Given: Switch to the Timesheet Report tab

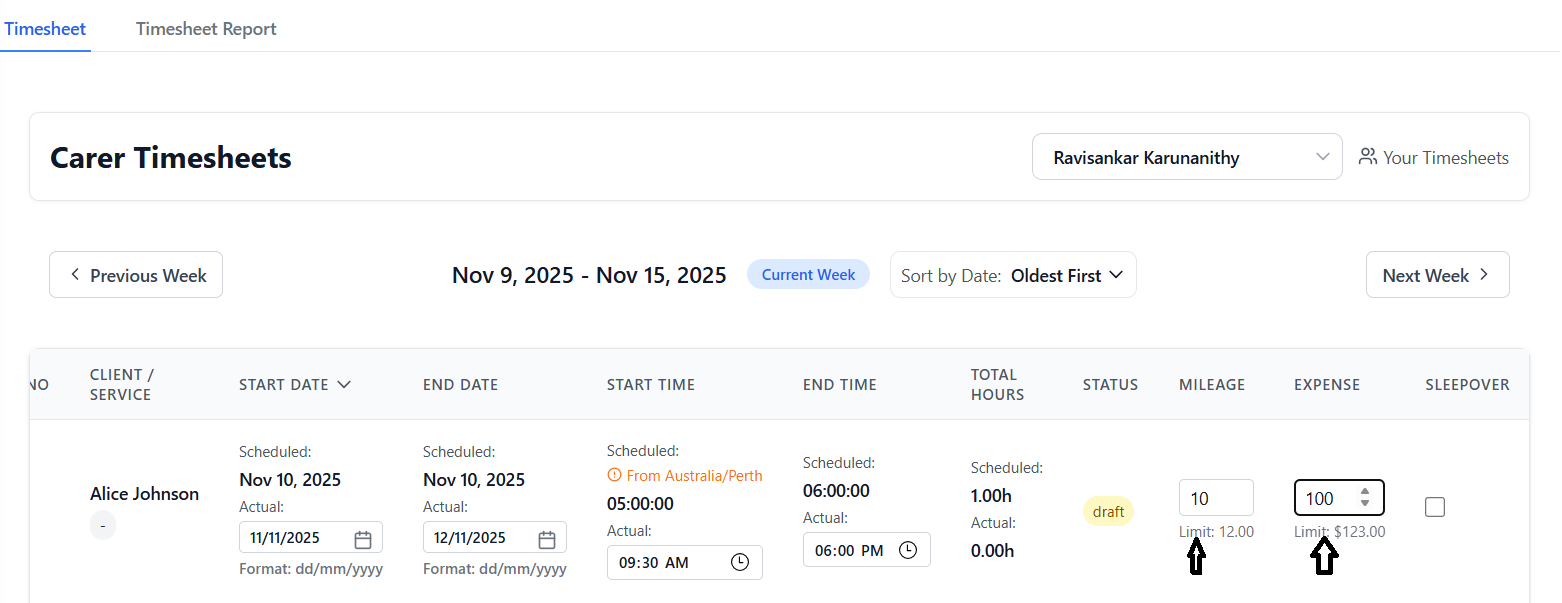Looking at the screenshot, I should click(x=206, y=29).
